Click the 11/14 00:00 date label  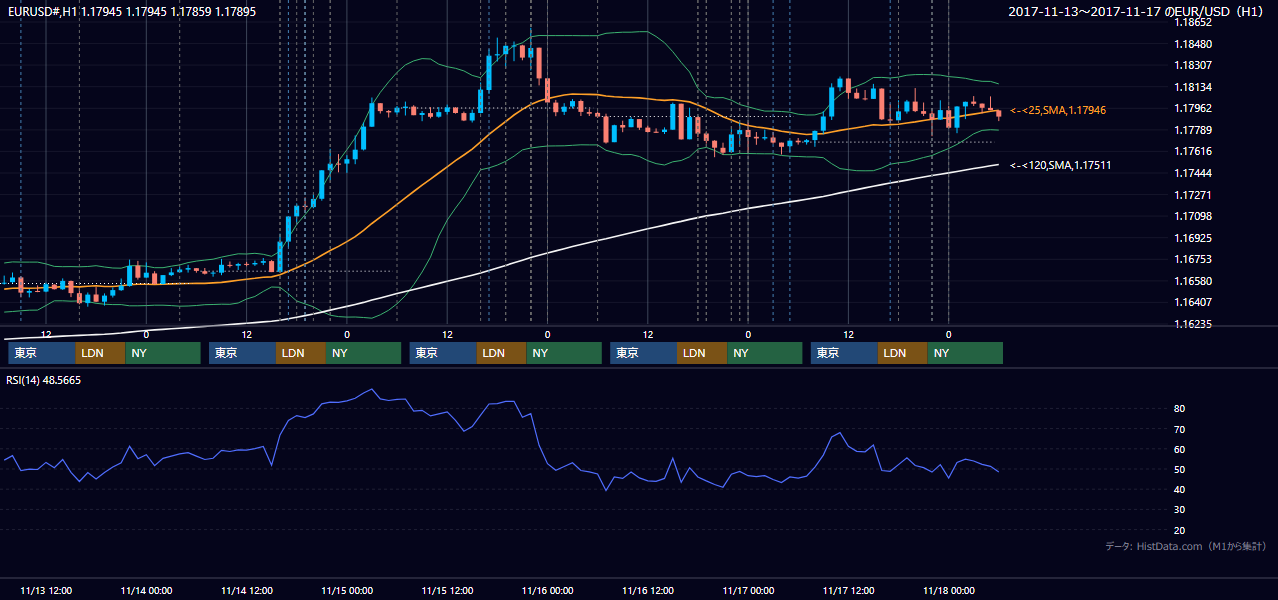click(146, 590)
